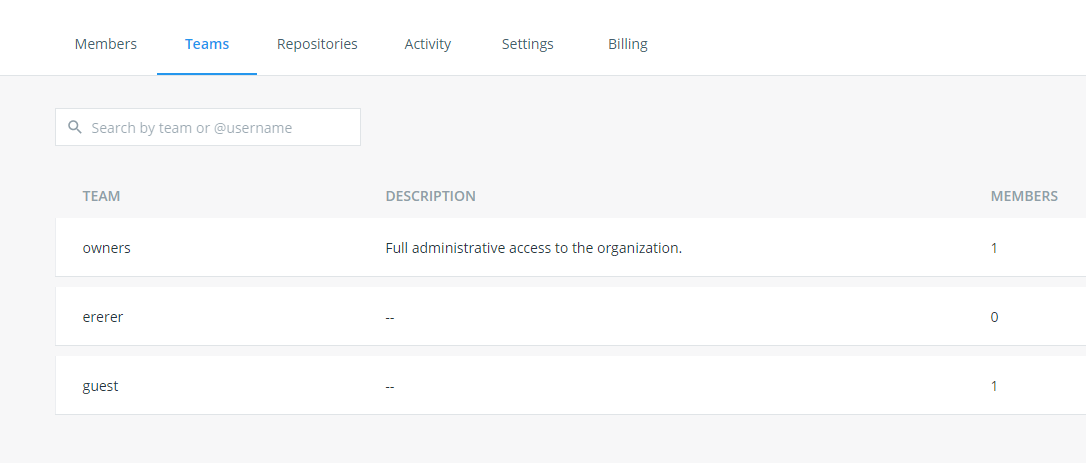Viewport: 1086px width, 463px height.
Task: Click the DESCRIPTION column header
Action: [431, 196]
